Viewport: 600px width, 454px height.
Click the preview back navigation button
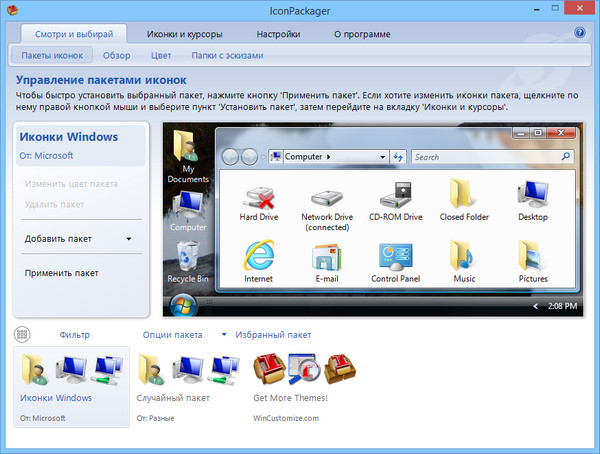tap(230, 157)
